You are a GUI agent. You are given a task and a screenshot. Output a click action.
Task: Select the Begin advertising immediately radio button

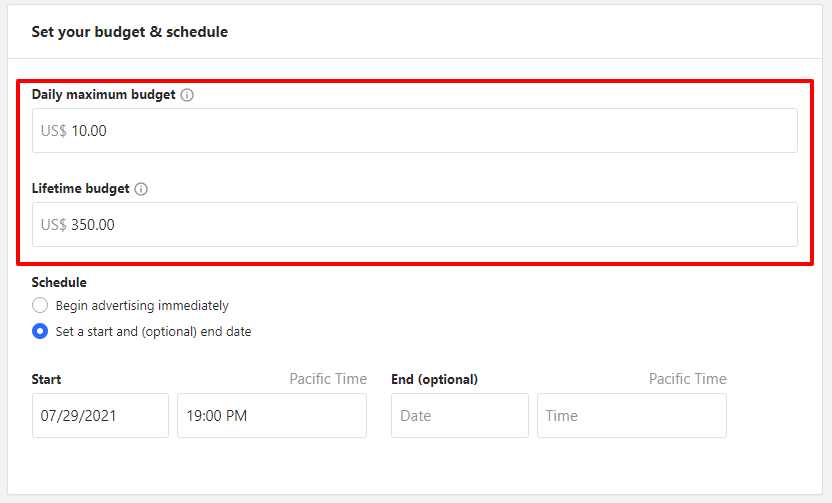(x=40, y=305)
